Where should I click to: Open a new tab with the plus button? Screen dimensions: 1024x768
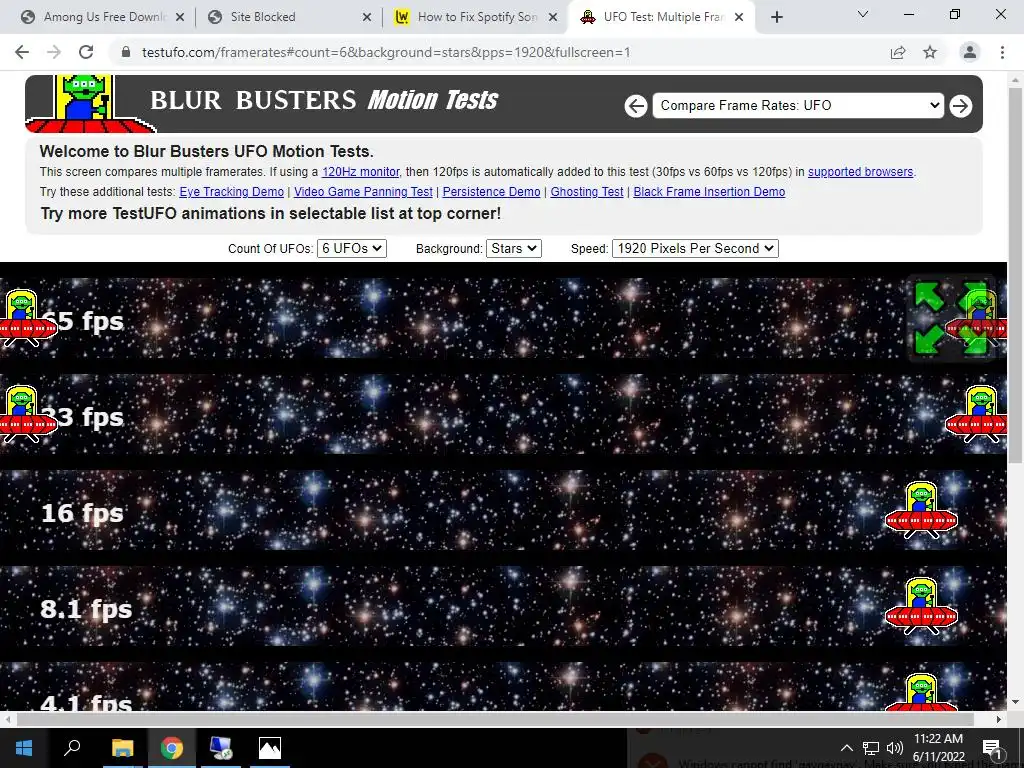coord(776,17)
